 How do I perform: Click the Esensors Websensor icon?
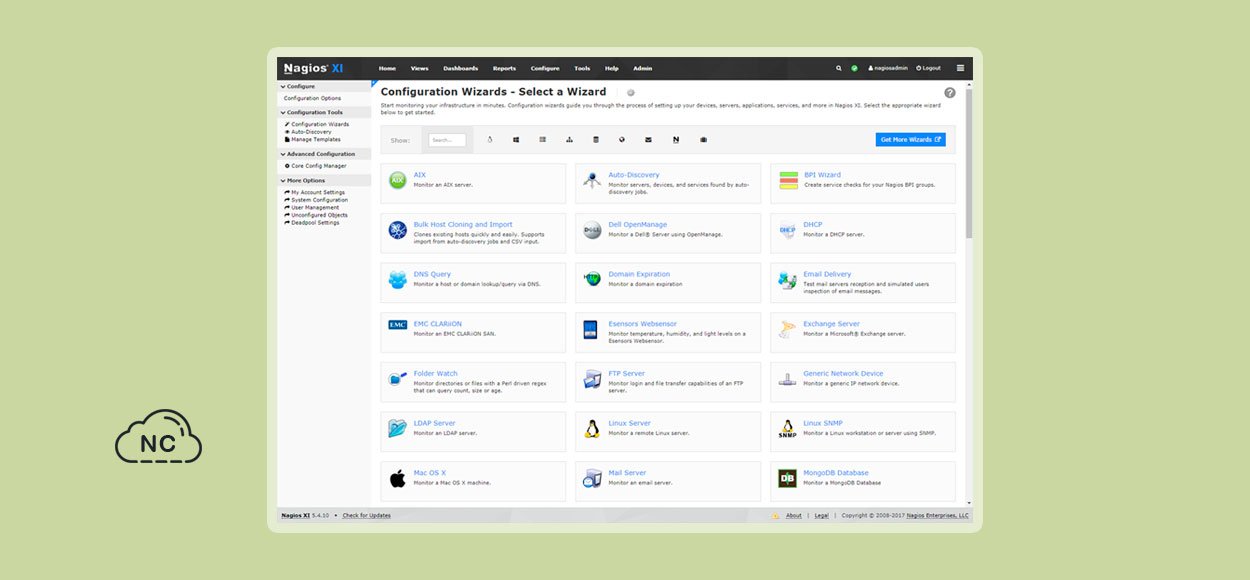(x=592, y=330)
